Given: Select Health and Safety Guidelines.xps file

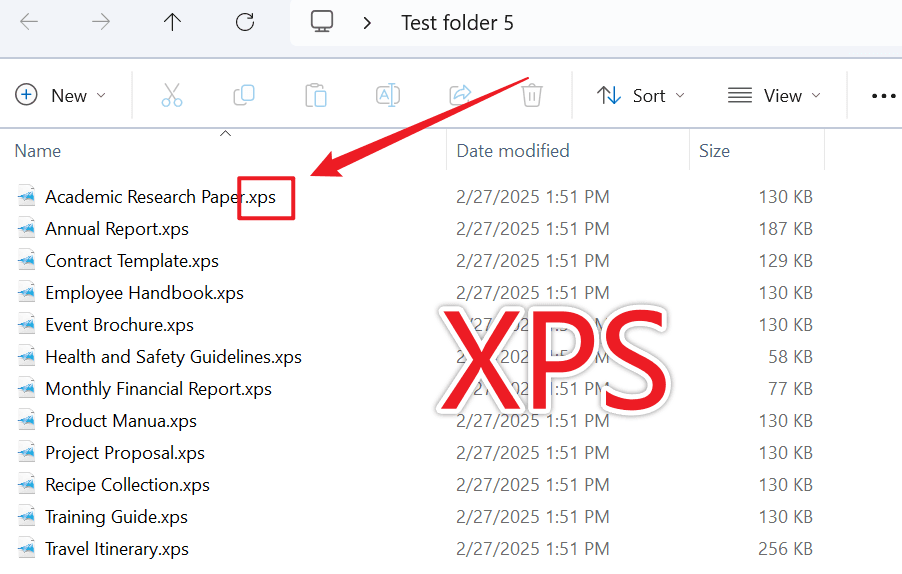Looking at the screenshot, I should pyautogui.click(x=173, y=357).
